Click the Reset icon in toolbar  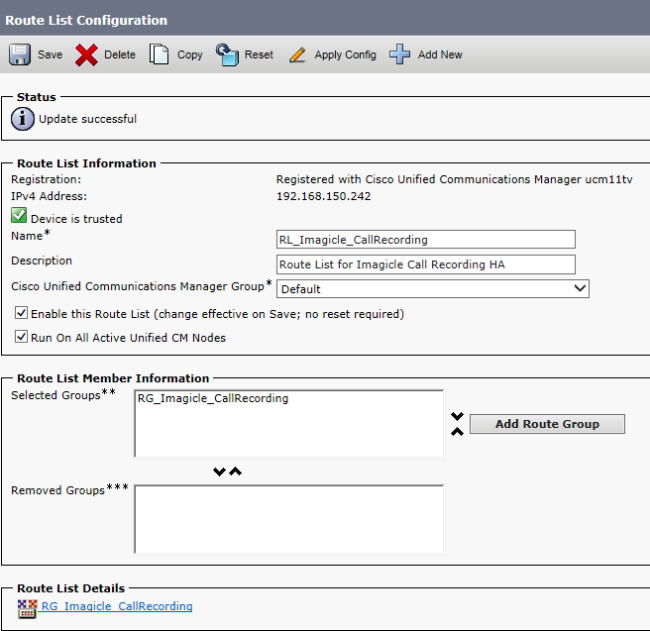227,54
